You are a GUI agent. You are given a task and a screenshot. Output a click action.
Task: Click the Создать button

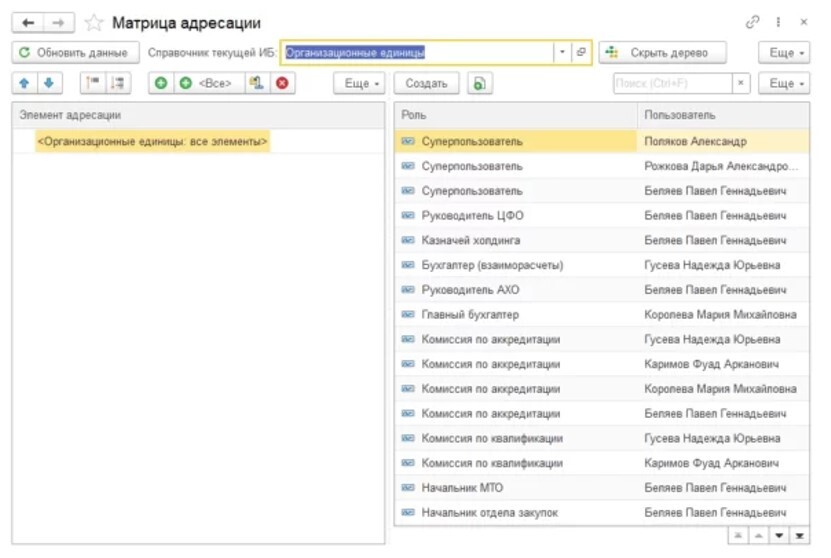(x=427, y=83)
